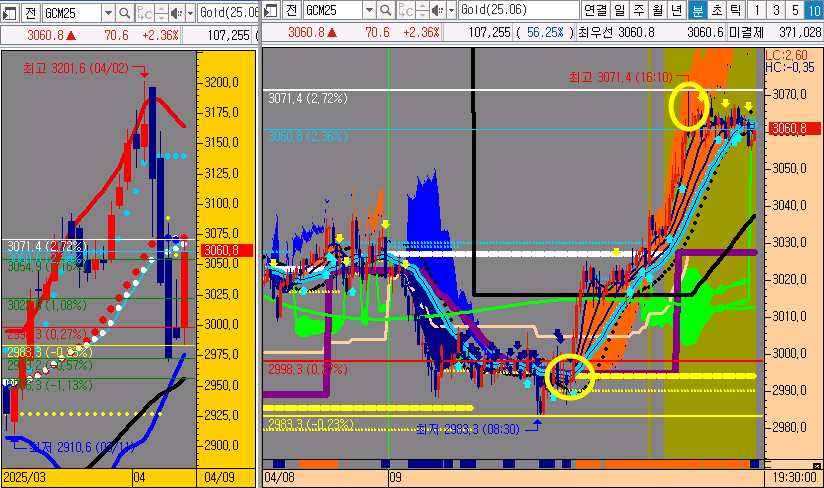This screenshot has width=824, height=488.
Task: Set interval to 10 minutes
Action: (813, 10)
